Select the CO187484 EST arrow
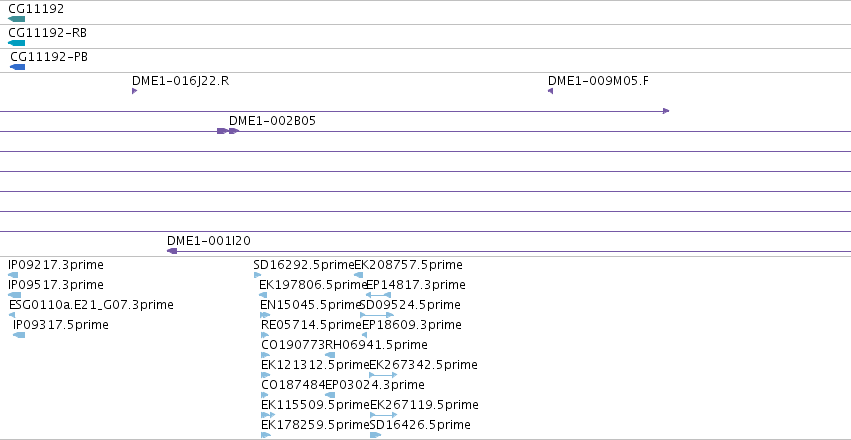 265,395
